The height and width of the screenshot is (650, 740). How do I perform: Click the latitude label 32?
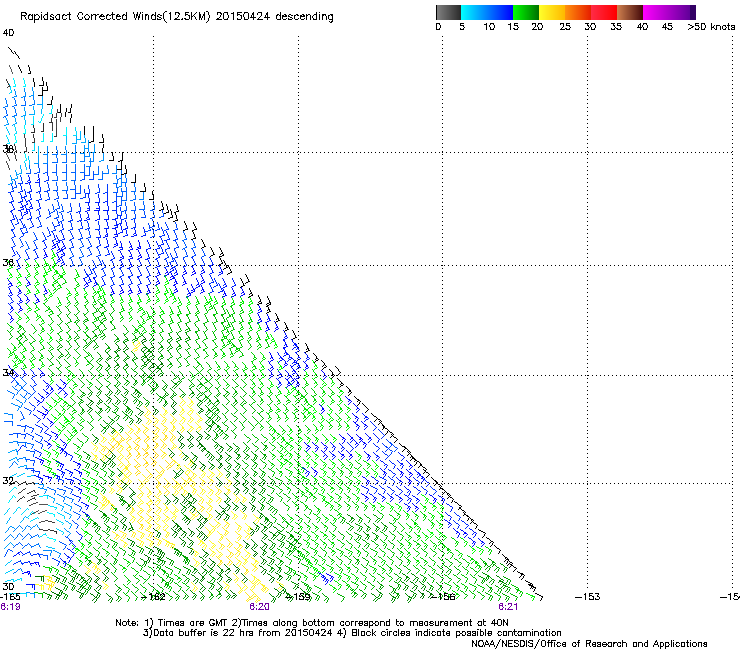[x=8, y=481]
